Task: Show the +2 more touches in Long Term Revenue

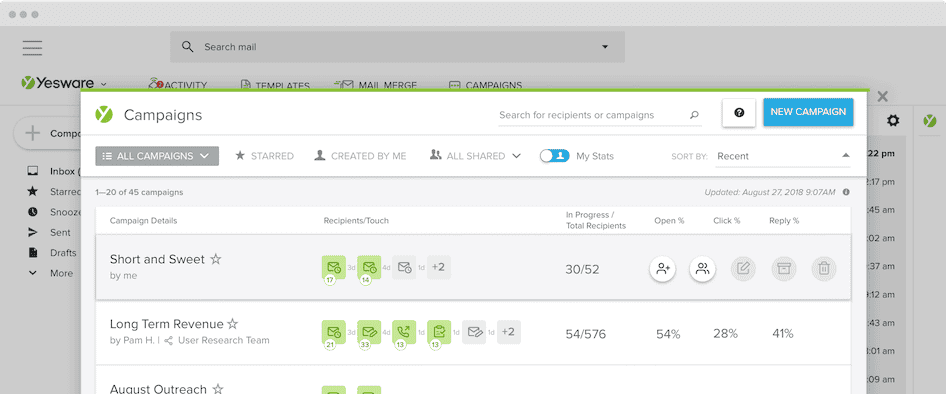Action: pos(509,332)
